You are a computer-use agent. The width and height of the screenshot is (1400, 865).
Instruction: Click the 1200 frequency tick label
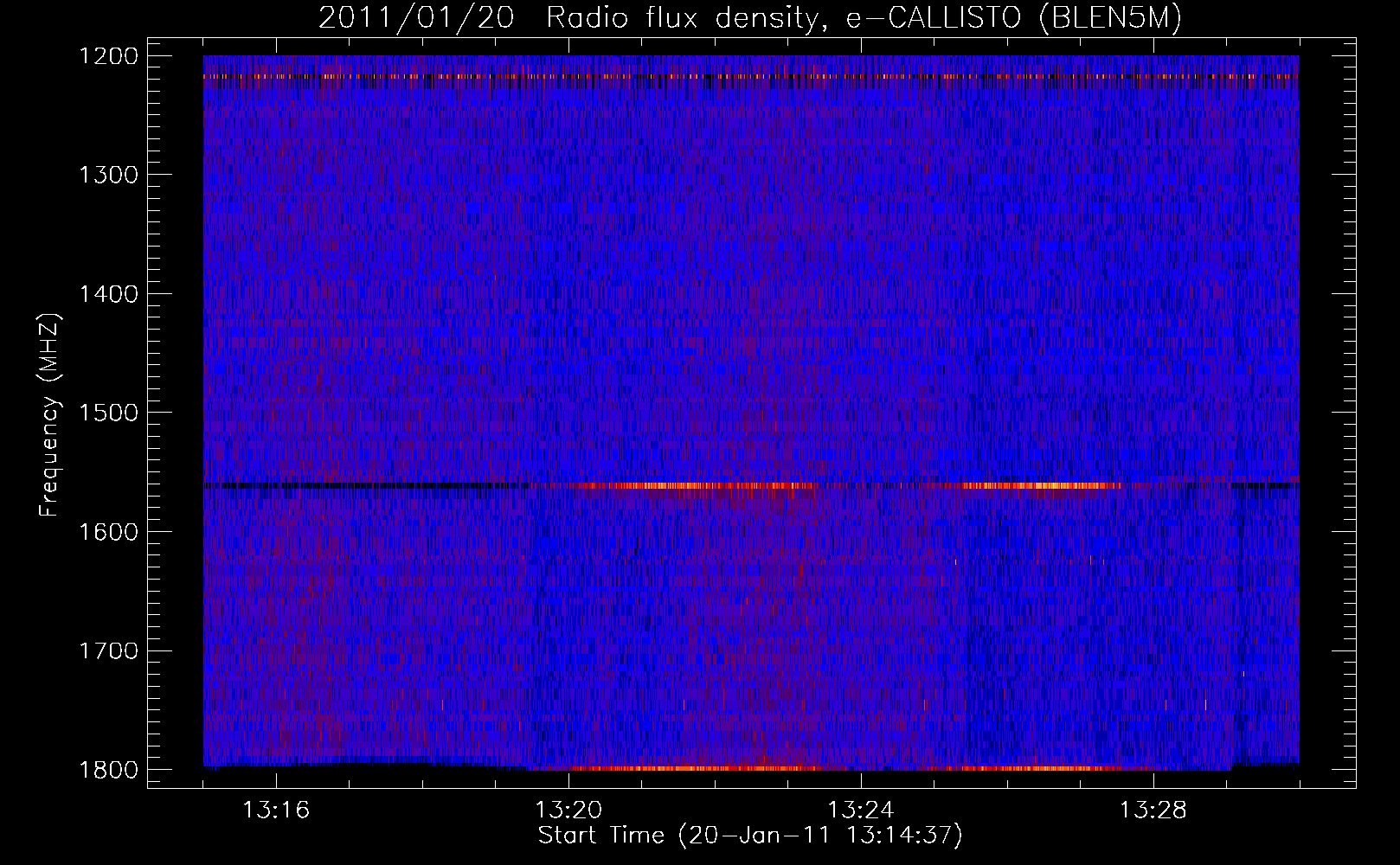coord(107,56)
